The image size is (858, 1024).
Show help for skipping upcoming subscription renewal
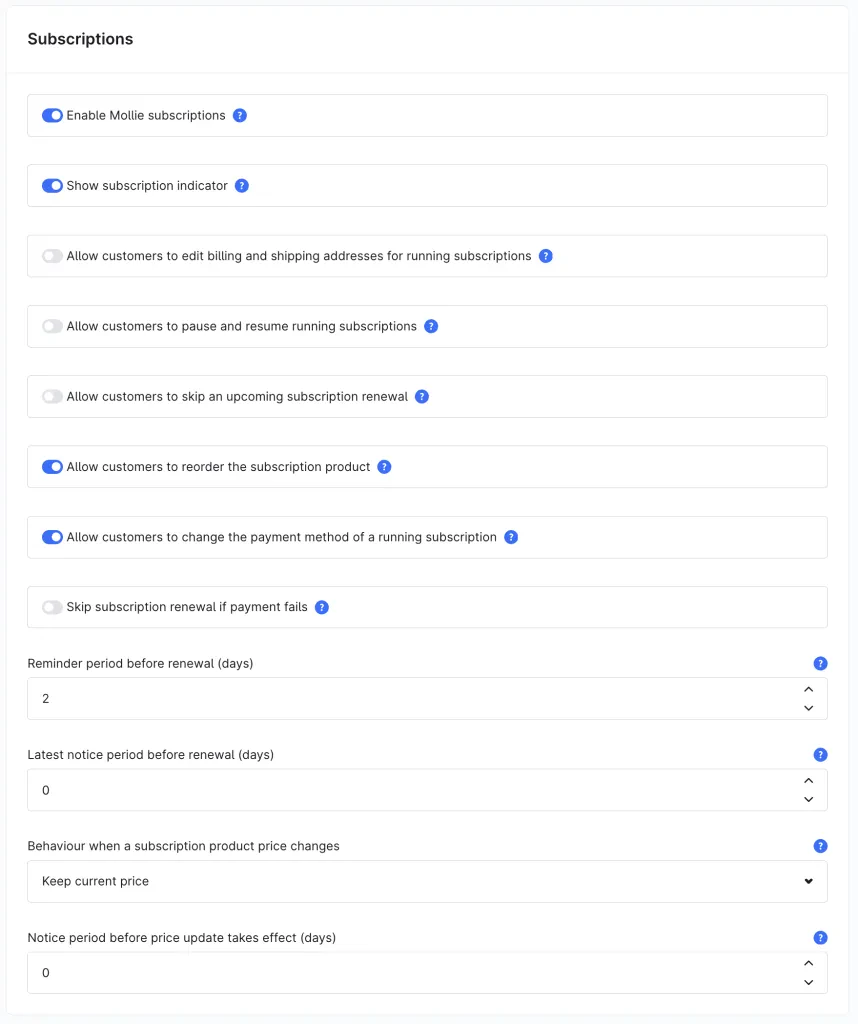[422, 396]
